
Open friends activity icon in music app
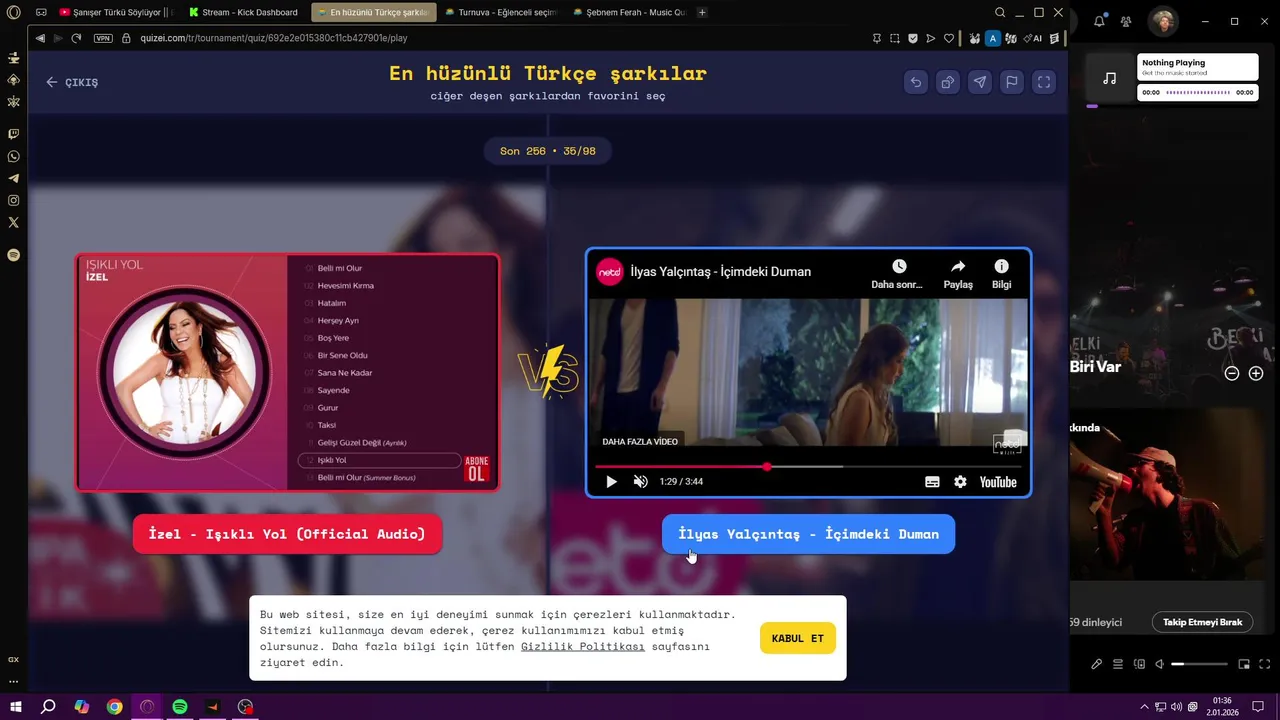(x=1126, y=21)
